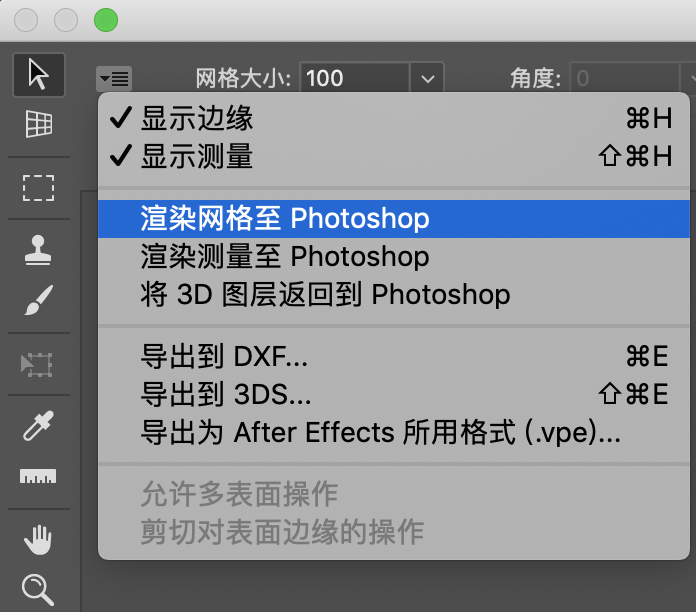Click 导出到 DXF menu entry
This screenshot has height=612, width=696.
point(224,356)
